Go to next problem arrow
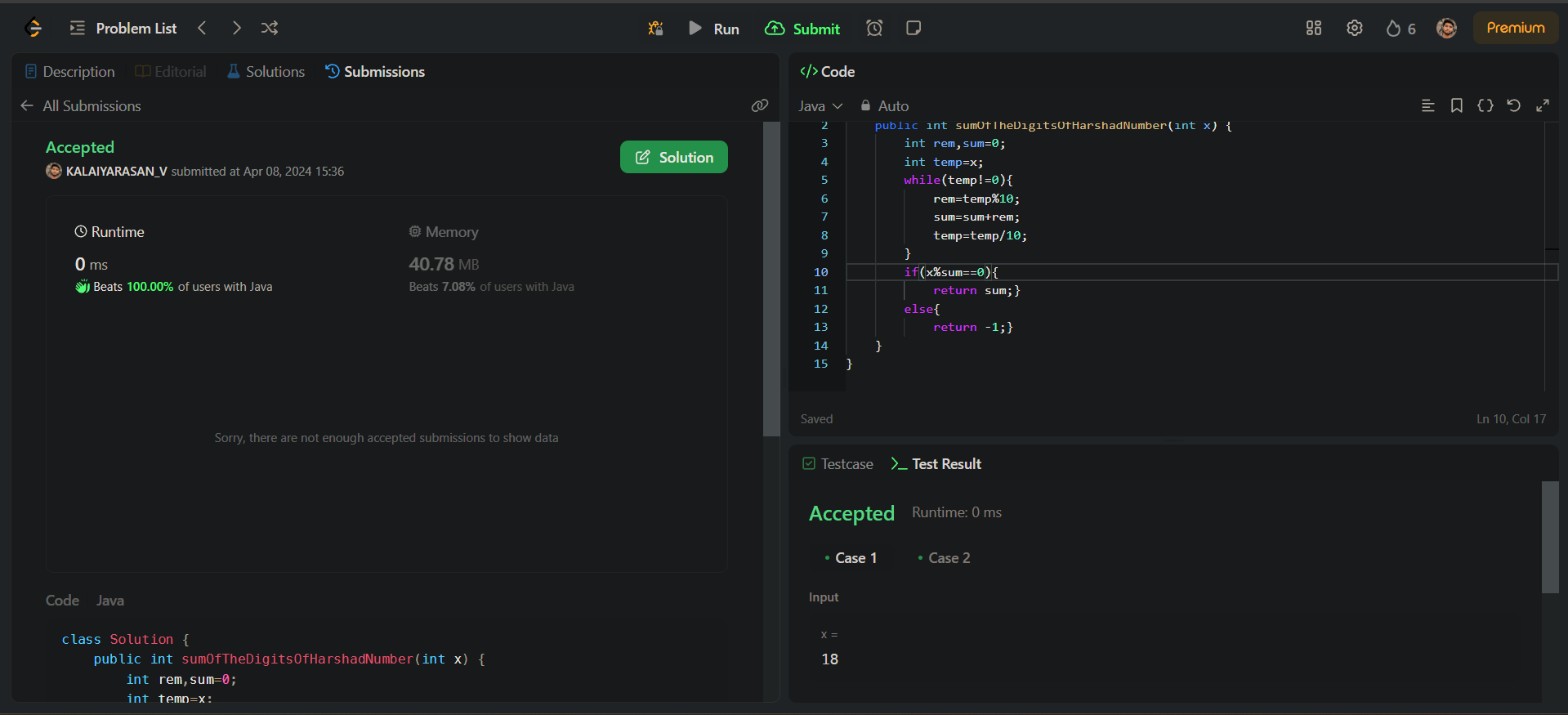The width and height of the screenshot is (1568, 715). (x=236, y=28)
